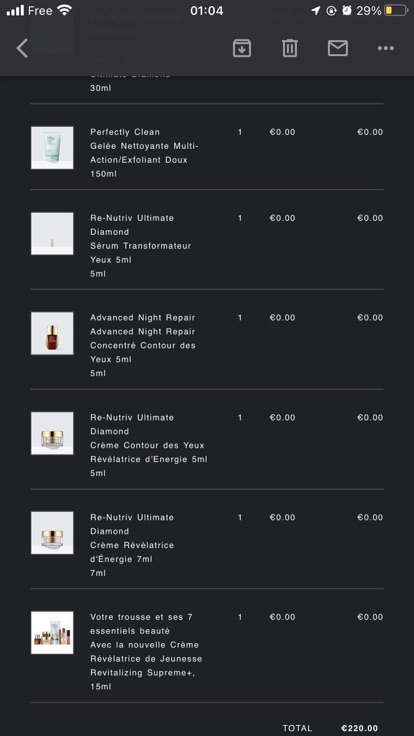The image size is (414, 736).
Task: Archive this email with the archive icon
Action: pos(242,48)
